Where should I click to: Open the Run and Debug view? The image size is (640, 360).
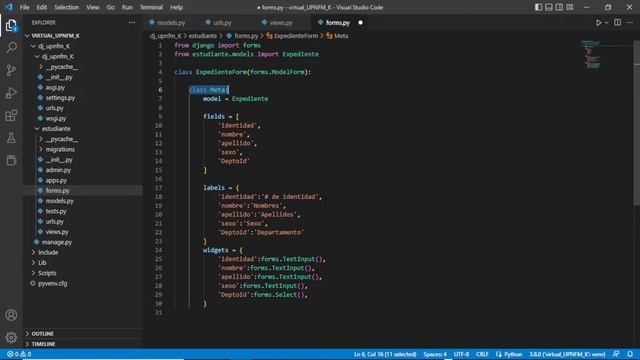point(11,93)
